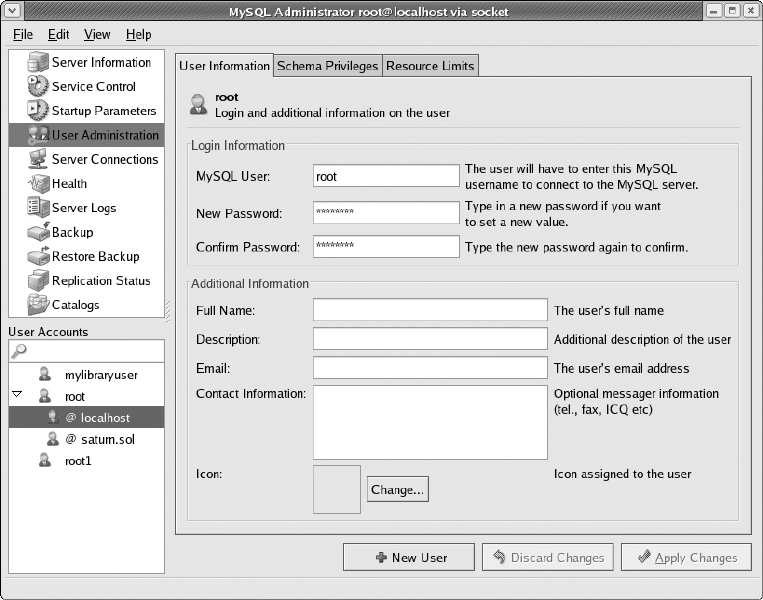
Task: Click the User Accounts search box
Action: tap(87, 351)
